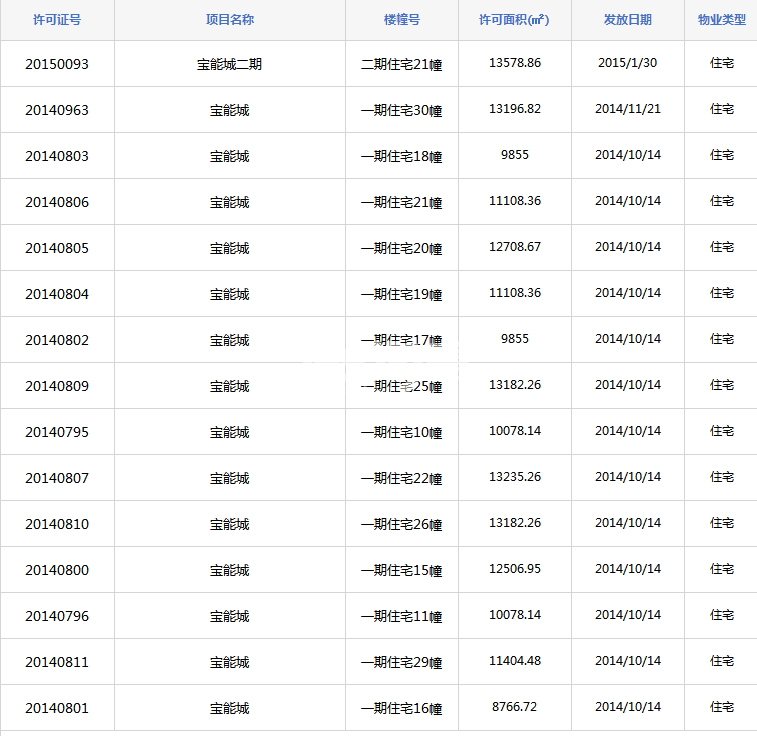Click the date cell 2014/11/21
This screenshot has width=757, height=736.
(x=627, y=109)
